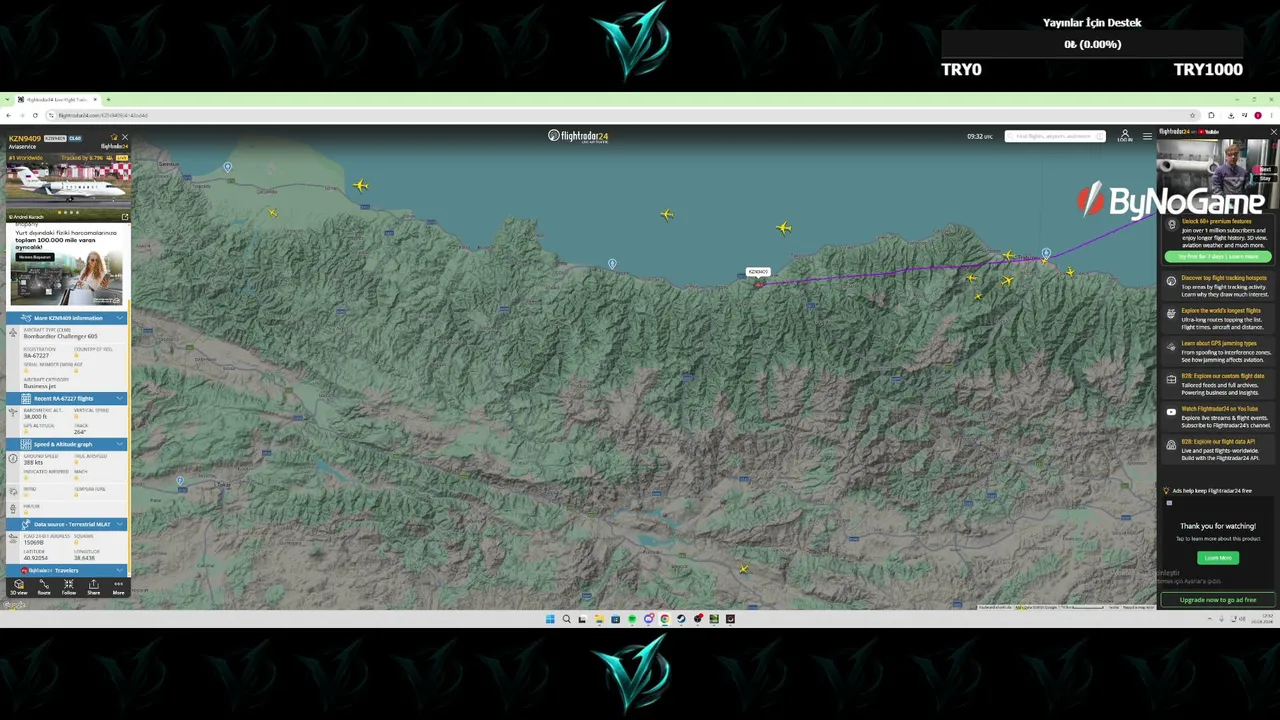Collapse the Recent RA-67227 flights section

point(67,398)
